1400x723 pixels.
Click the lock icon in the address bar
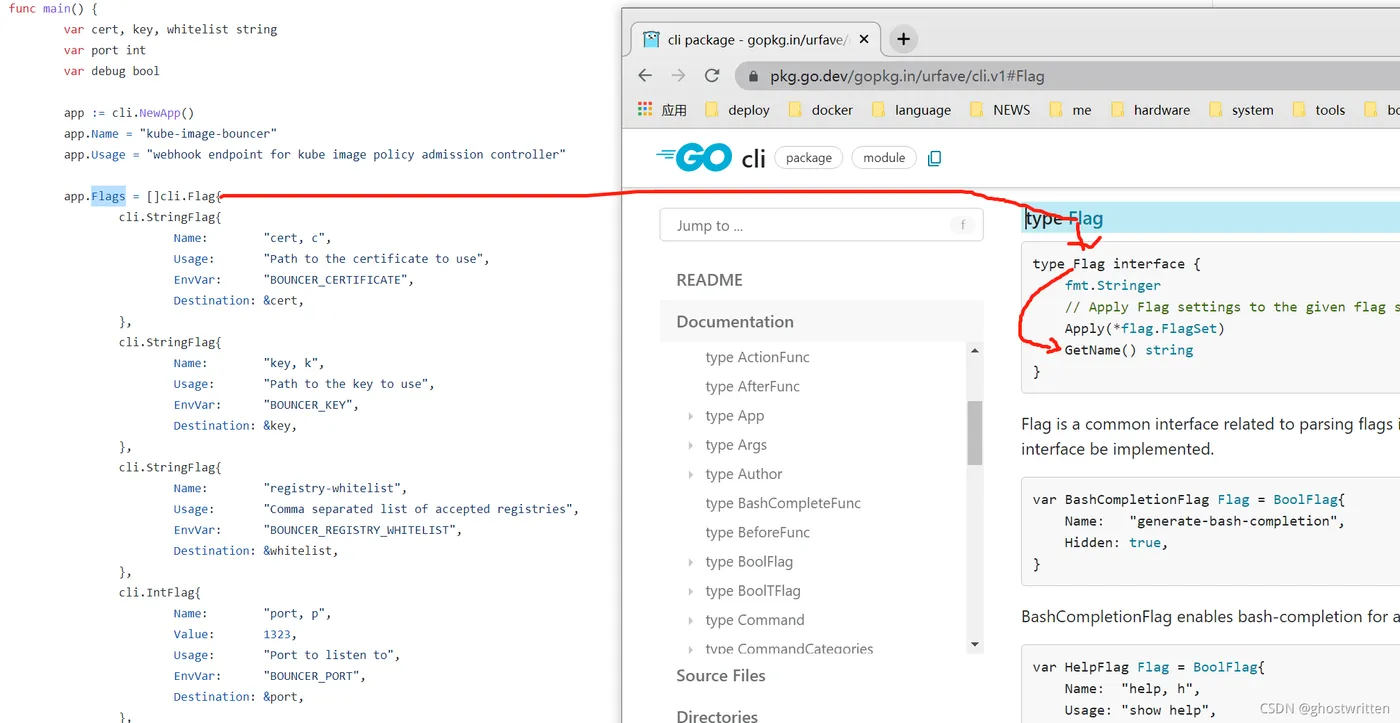click(753, 76)
